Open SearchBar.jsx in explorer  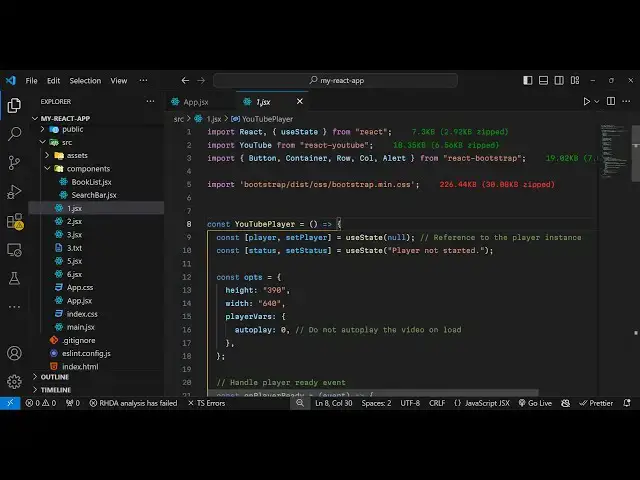pyautogui.click(x=94, y=195)
